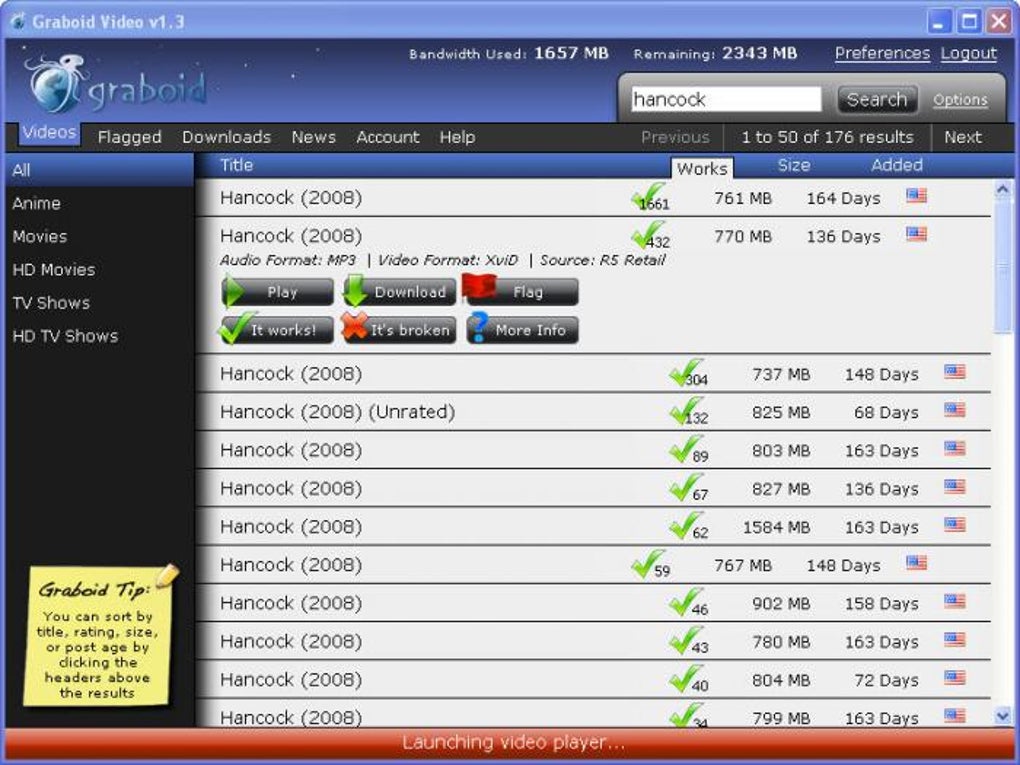
Task: Download the selected 770 MB Hancock video
Action: coord(399,291)
